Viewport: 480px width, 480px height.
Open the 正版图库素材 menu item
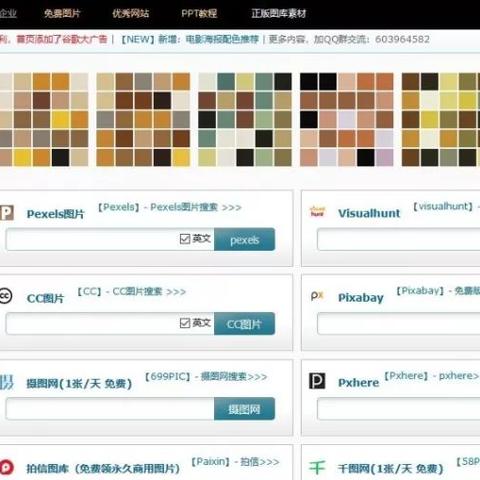pyautogui.click(x=279, y=13)
